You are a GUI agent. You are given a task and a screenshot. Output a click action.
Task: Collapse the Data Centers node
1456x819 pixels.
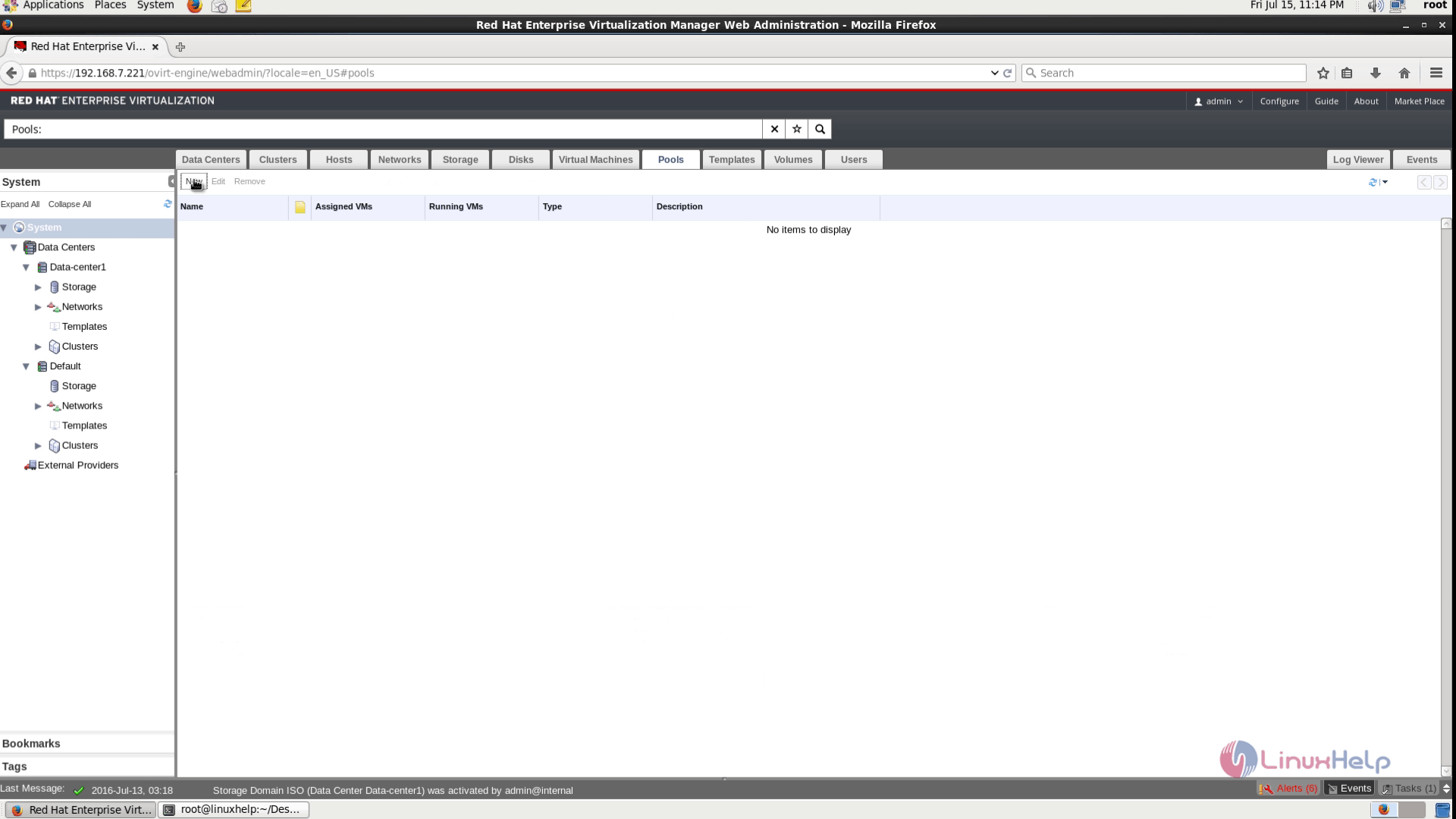click(14, 247)
